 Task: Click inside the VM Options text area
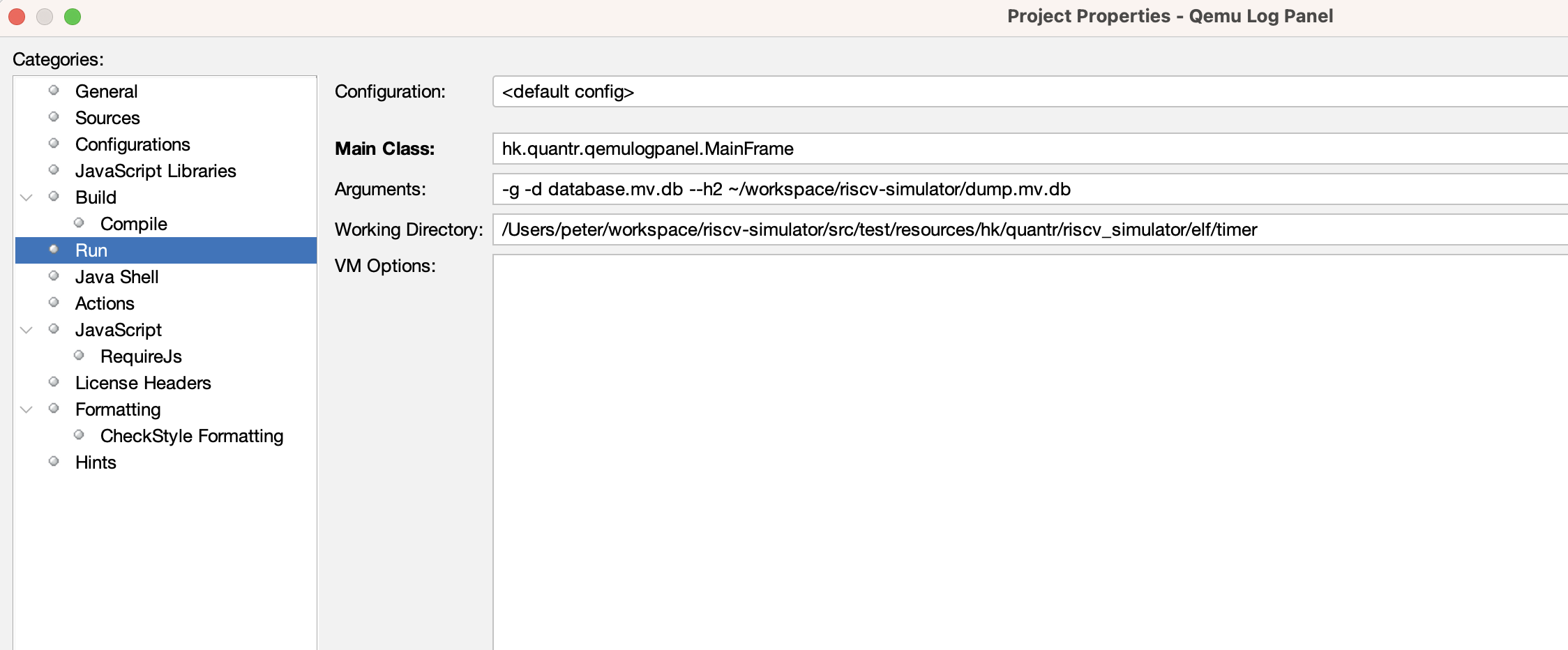(x=1030, y=452)
